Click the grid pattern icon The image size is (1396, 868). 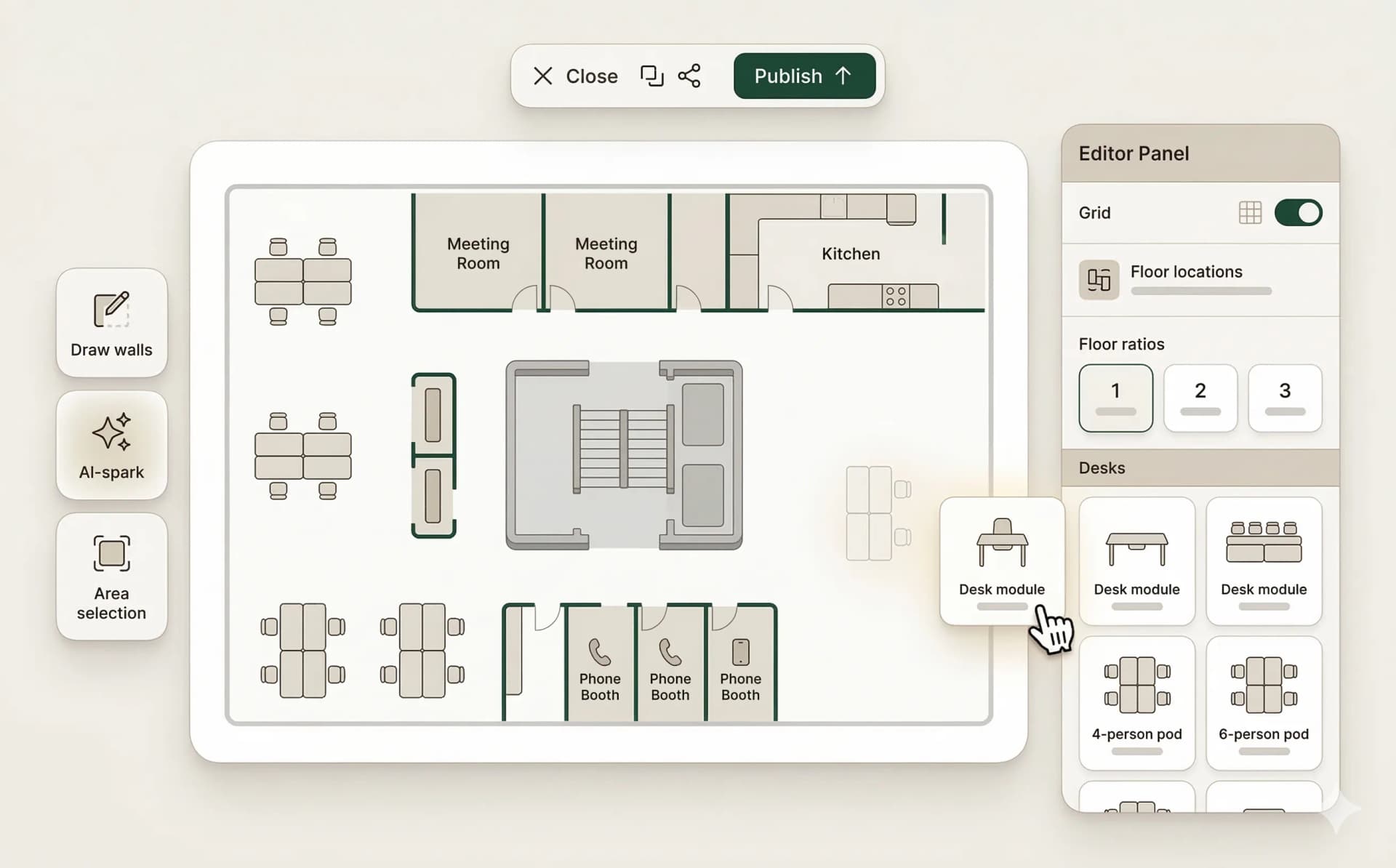click(x=1249, y=213)
